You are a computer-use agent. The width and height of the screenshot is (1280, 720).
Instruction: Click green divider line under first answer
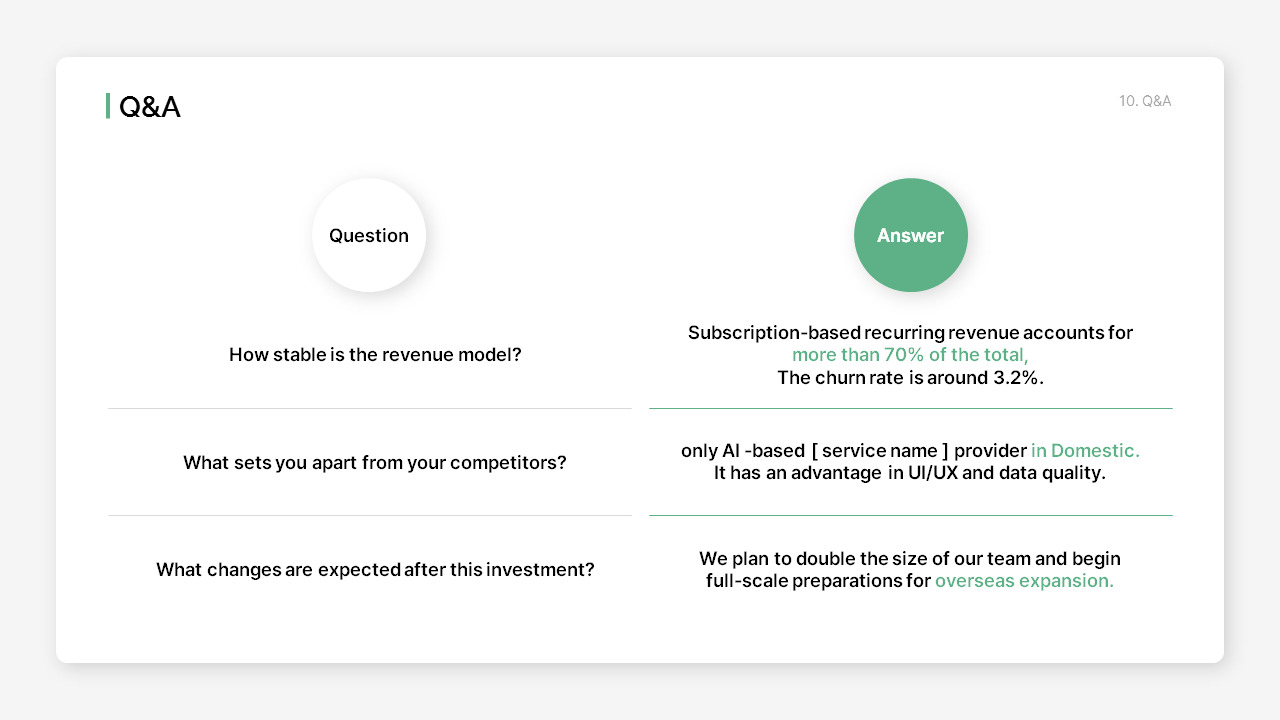[x=911, y=408]
